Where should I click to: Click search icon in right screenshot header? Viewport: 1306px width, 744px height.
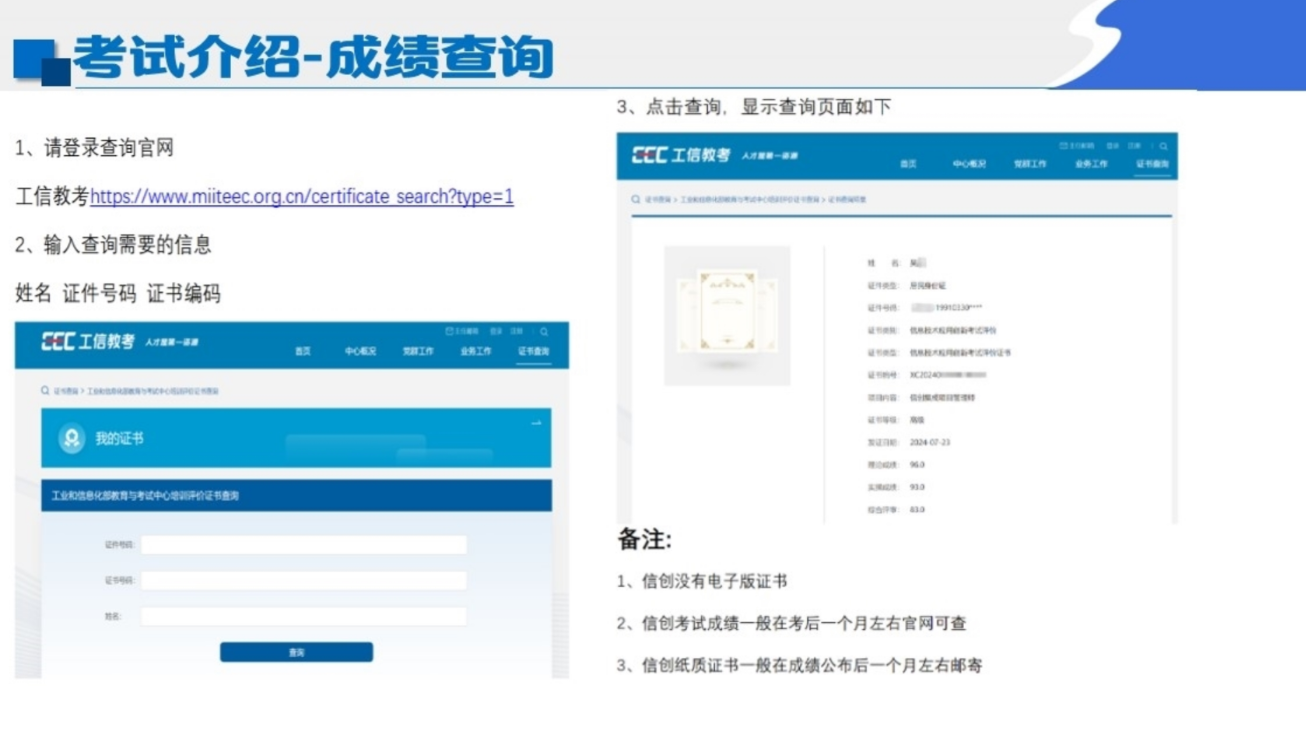tap(1163, 146)
